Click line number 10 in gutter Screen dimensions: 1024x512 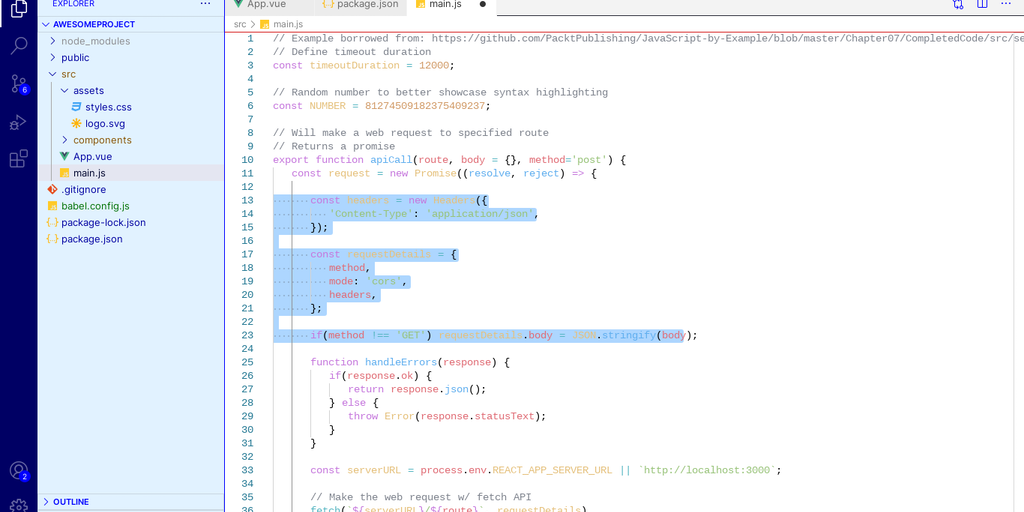pos(247,160)
